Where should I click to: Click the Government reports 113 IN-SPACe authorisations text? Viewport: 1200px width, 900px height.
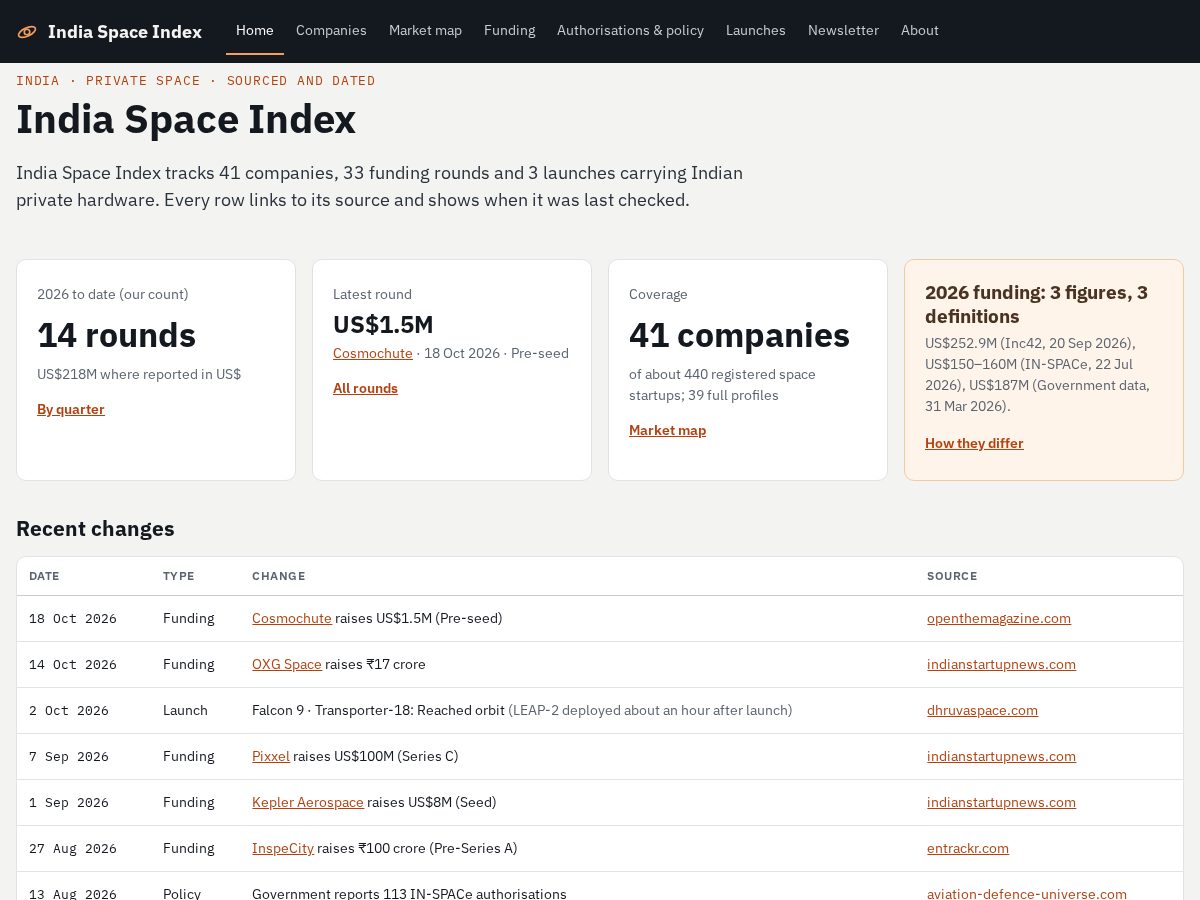tap(409, 893)
